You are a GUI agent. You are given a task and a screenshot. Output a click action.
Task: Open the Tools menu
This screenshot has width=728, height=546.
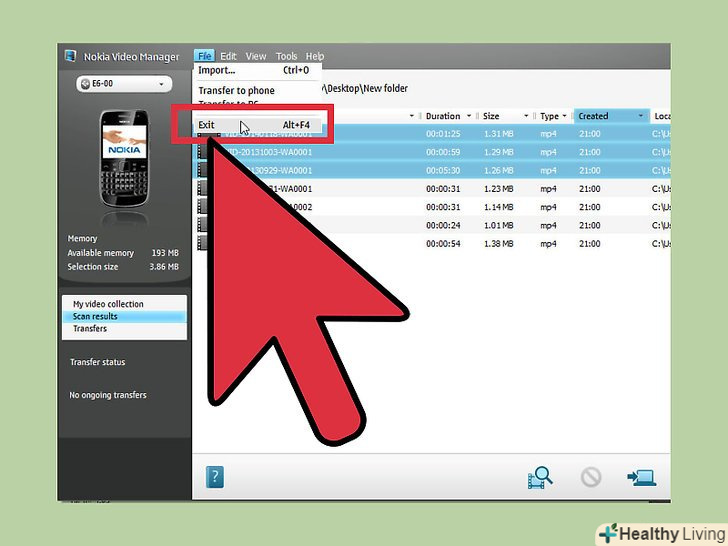[x=286, y=56]
